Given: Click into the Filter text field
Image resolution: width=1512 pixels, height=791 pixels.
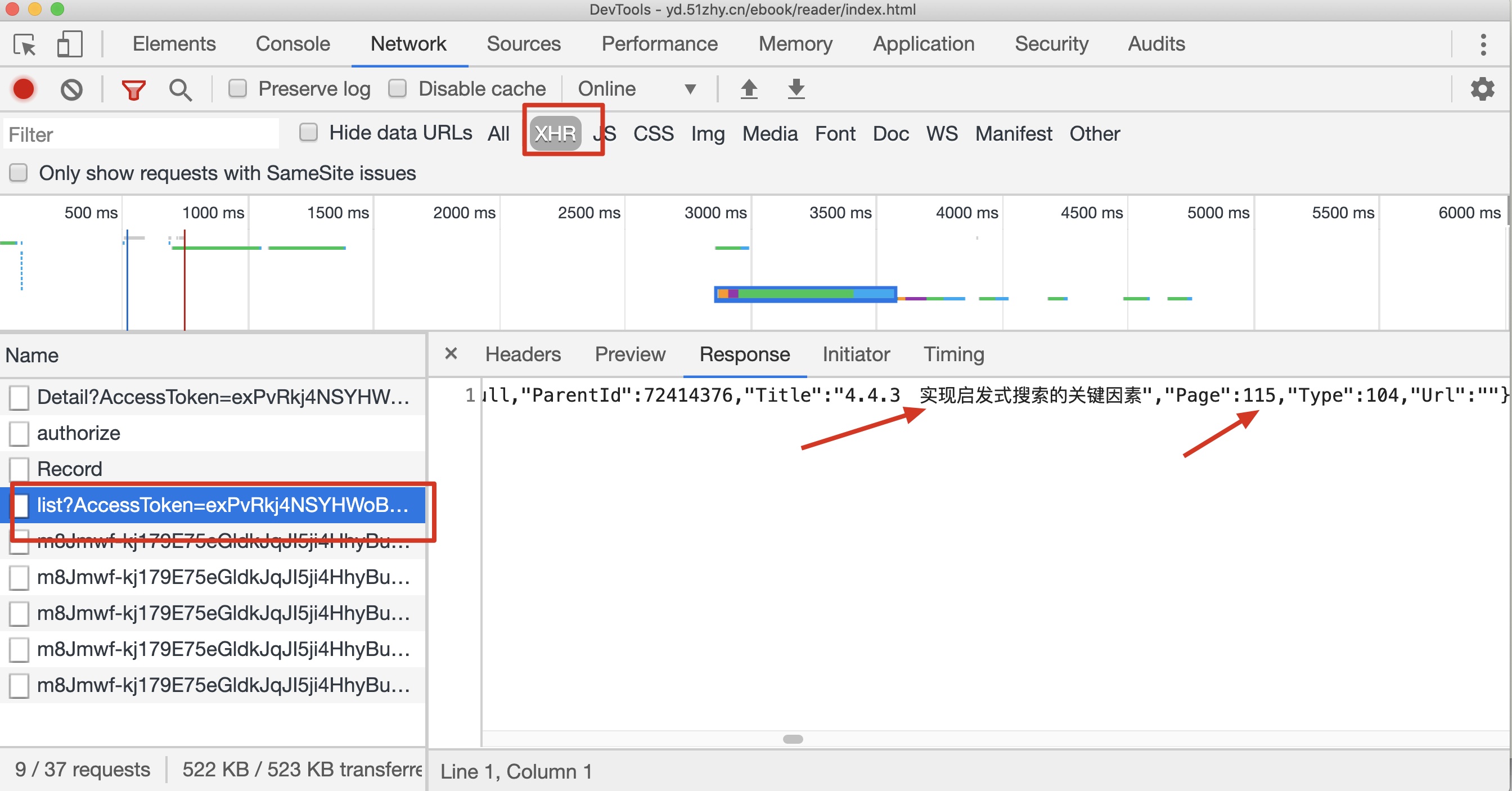Looking at the screenshot, I should pos(141,134).
